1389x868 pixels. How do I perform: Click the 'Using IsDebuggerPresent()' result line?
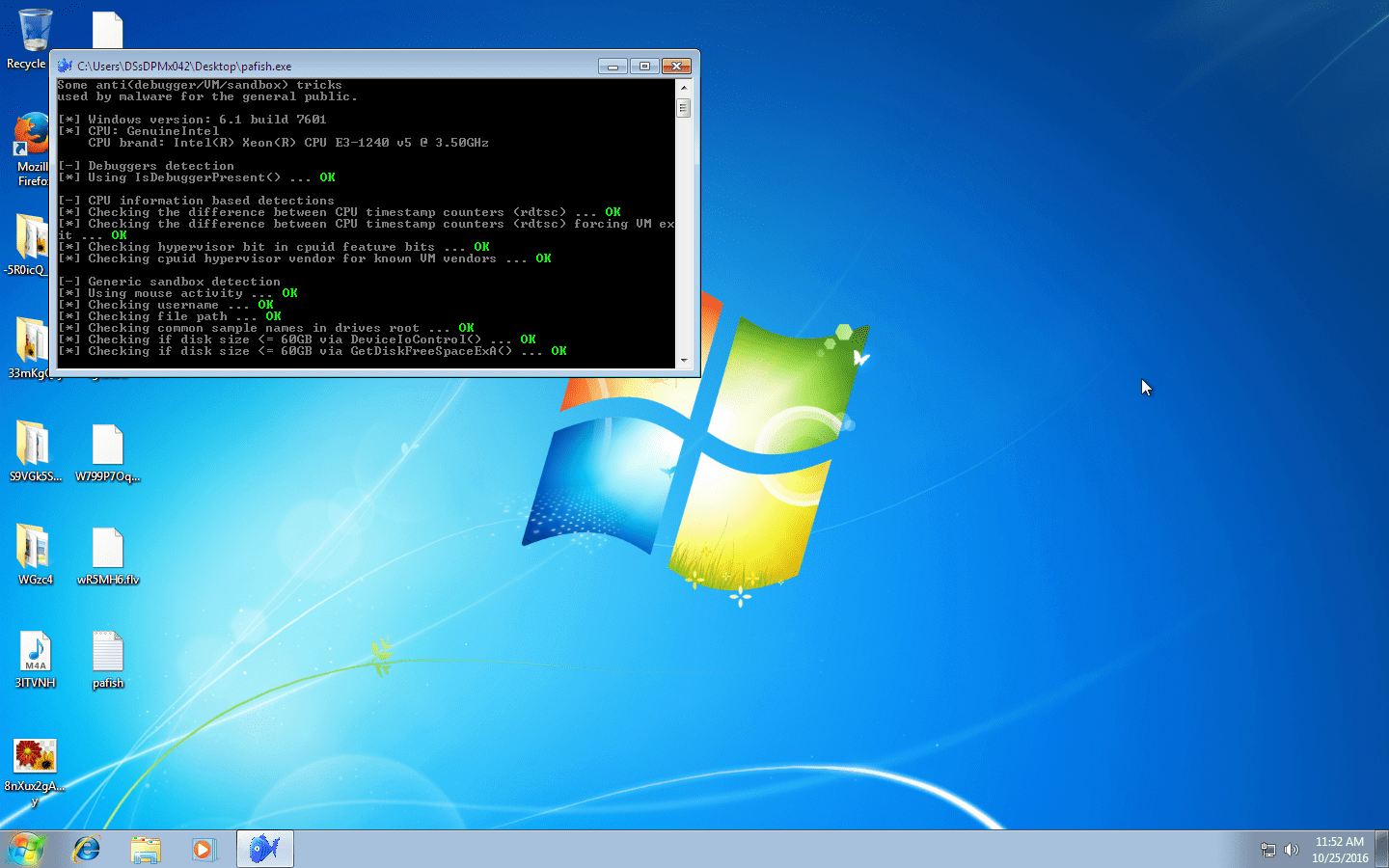coord(197,177)
